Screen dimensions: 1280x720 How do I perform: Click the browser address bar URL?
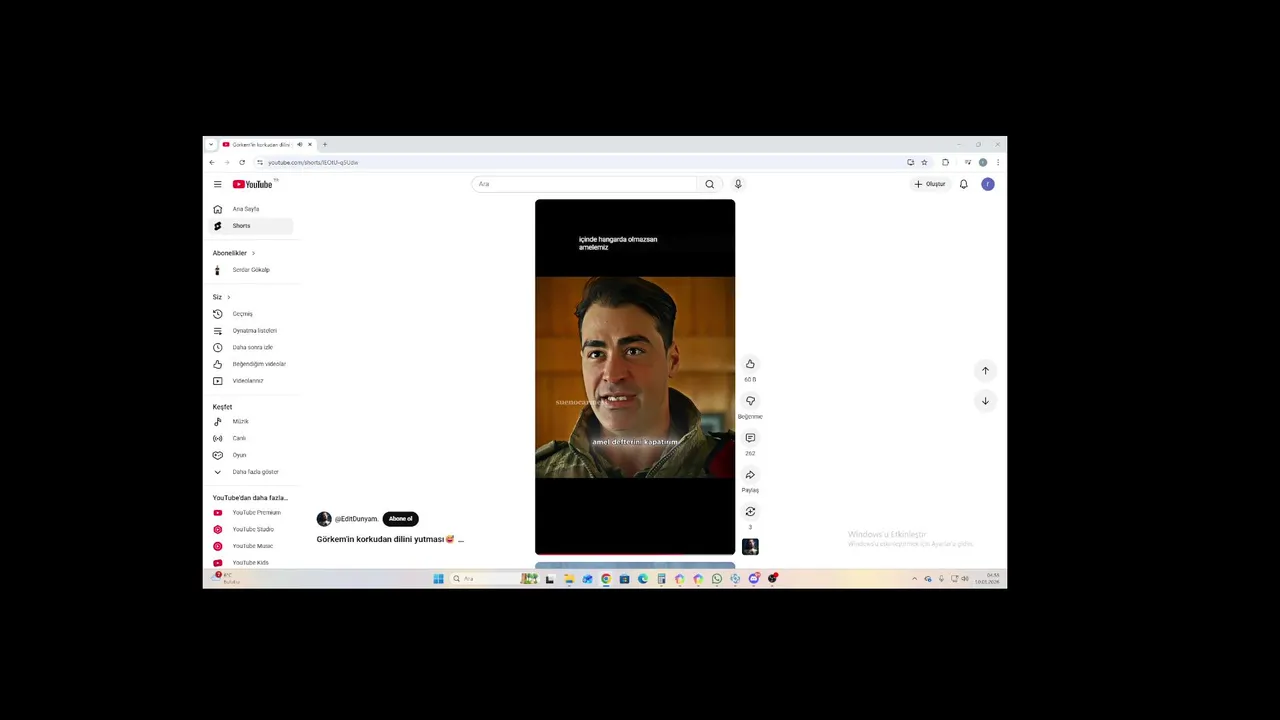(x=313, y=162)
